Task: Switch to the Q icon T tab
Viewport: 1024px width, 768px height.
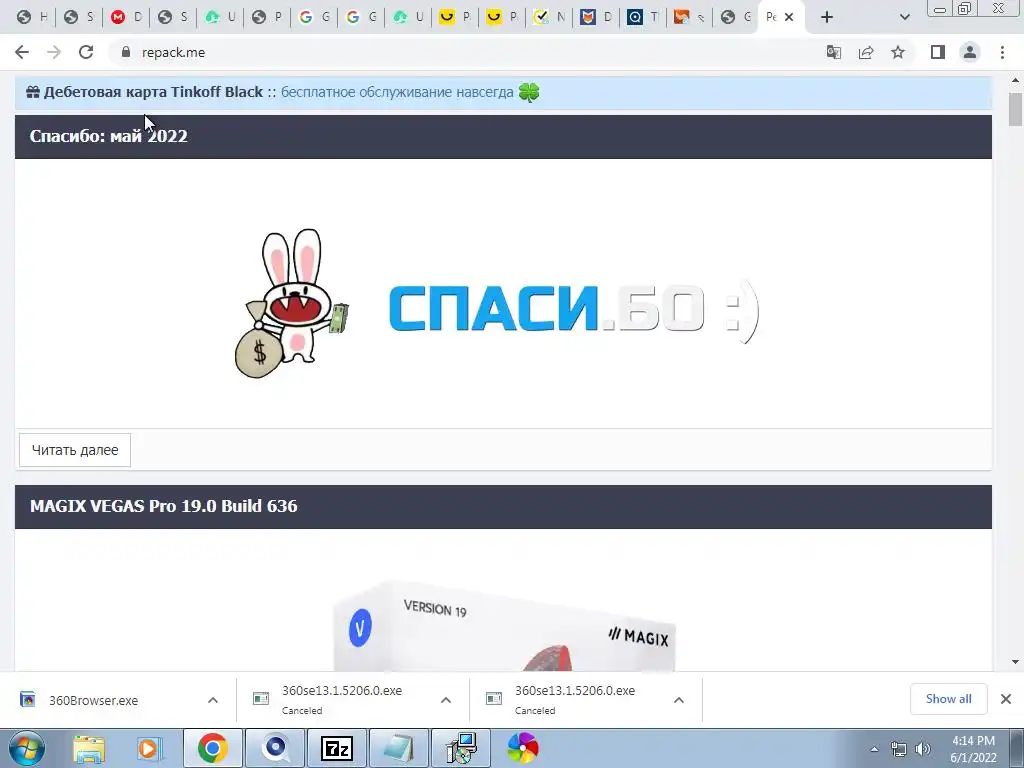Action: tap(644, 17)
